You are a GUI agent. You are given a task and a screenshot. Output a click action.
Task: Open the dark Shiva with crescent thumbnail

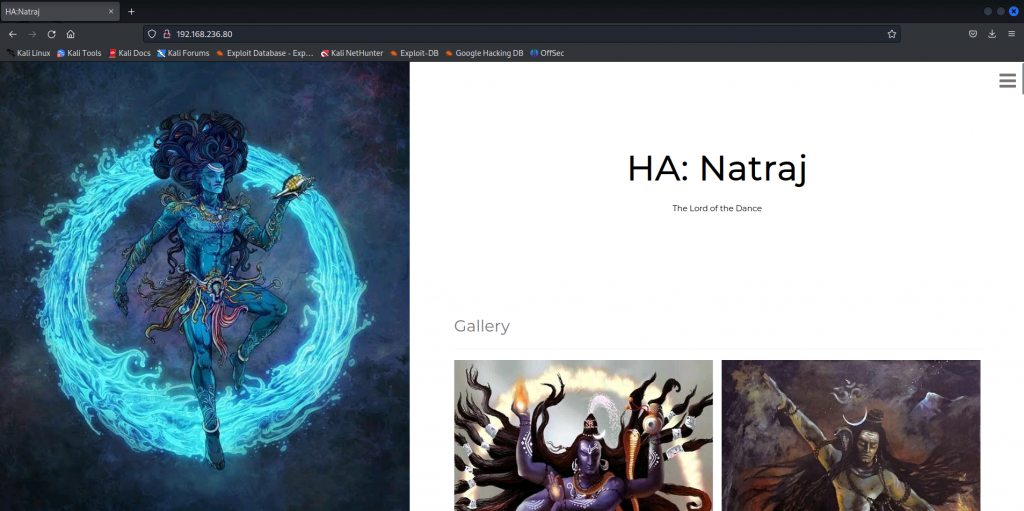(x=851, y=435)
